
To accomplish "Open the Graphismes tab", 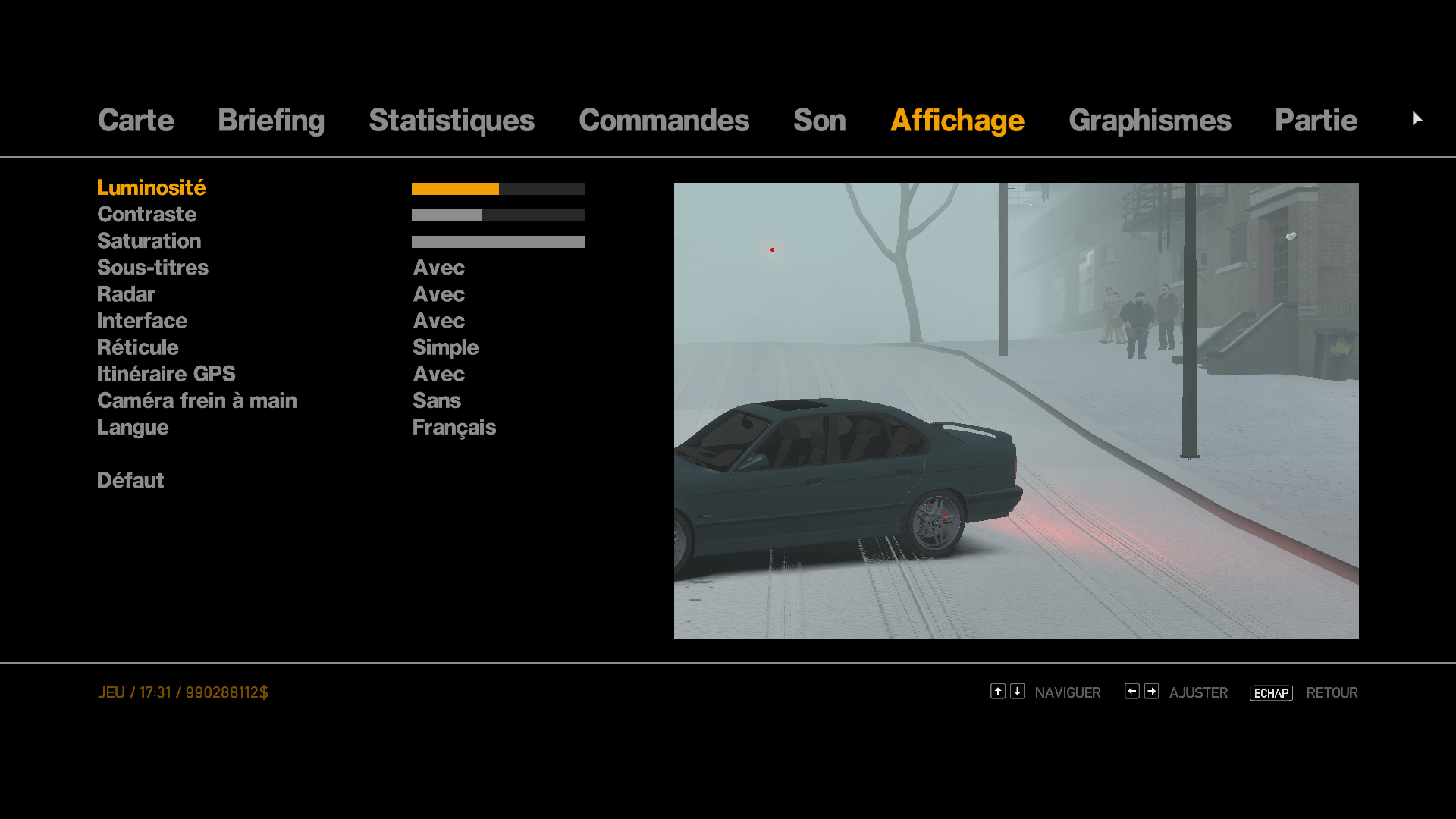I will (x=1150, y=121).
